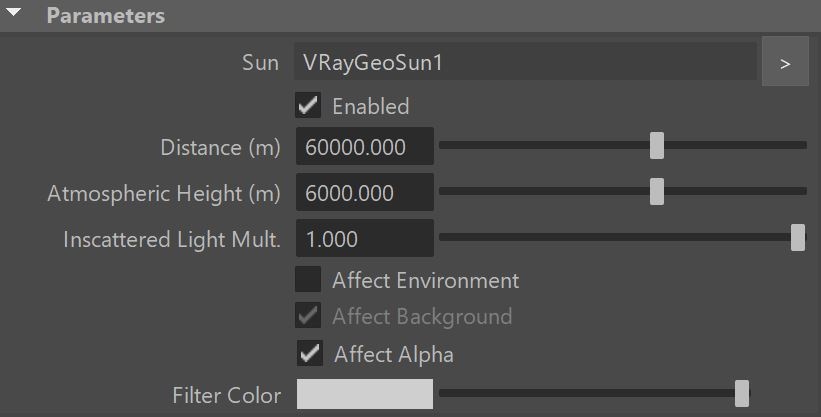Click the Inscattered Light Mult. value field
The height and width of the screenshot is (417, 821).
[364, 238]
